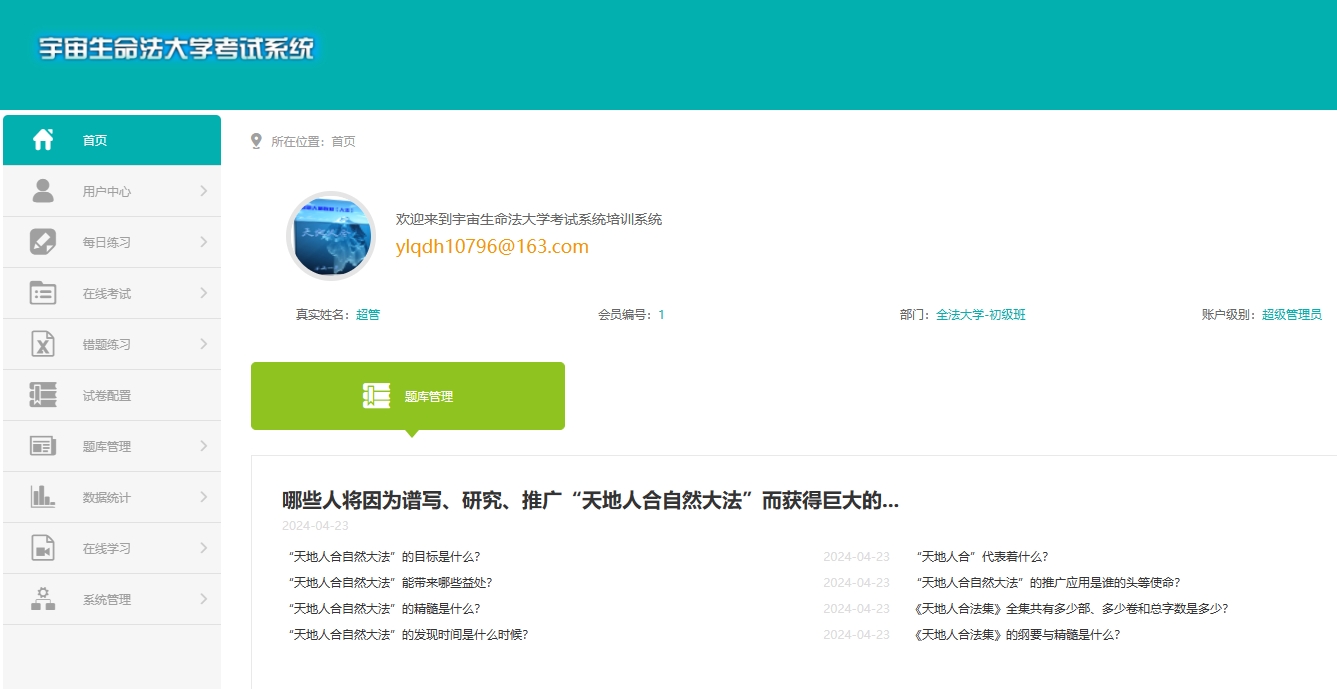Open the ylqdh10796@163.com account link
Screen dimensions: 1337x689
click(x=492, y=246)
